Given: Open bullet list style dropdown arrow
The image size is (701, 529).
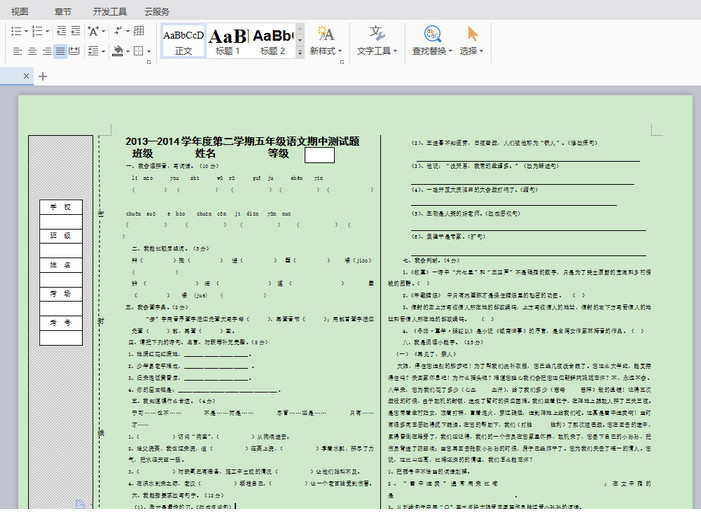Looking at the screenshot, I should pos(26,31).
